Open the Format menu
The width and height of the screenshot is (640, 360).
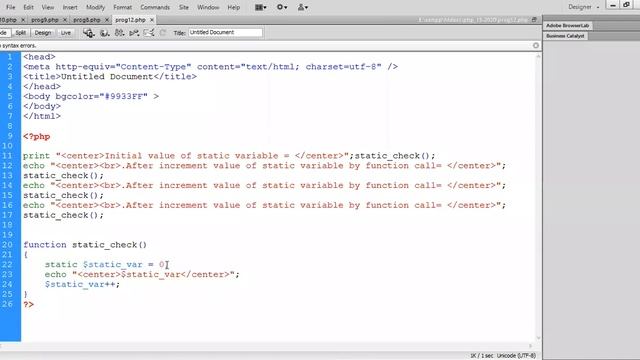(122, 7)
